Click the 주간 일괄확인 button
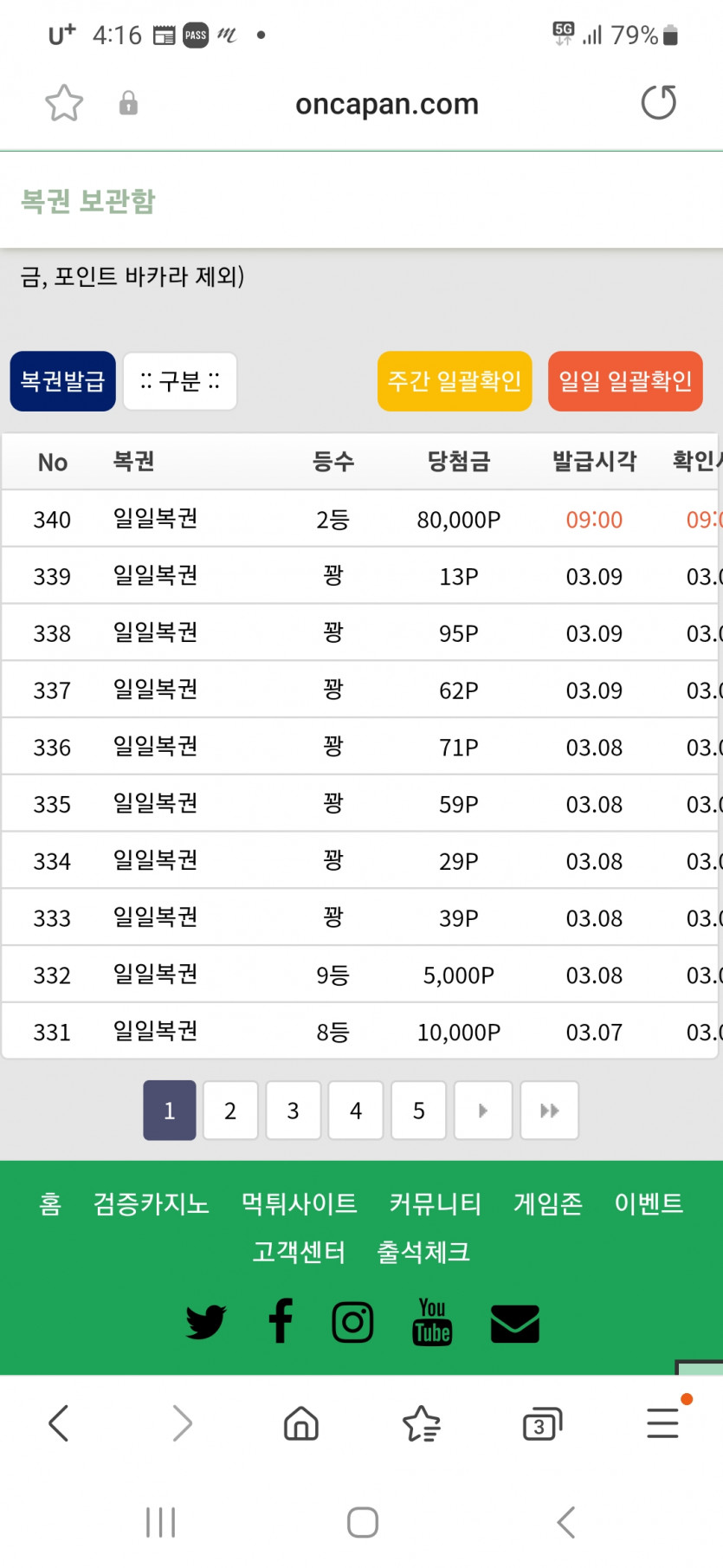 point(455,381)
